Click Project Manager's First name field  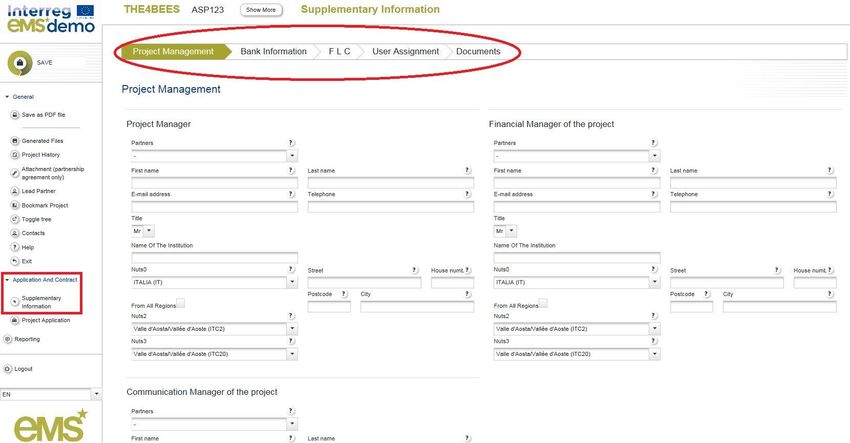(214, 183)
